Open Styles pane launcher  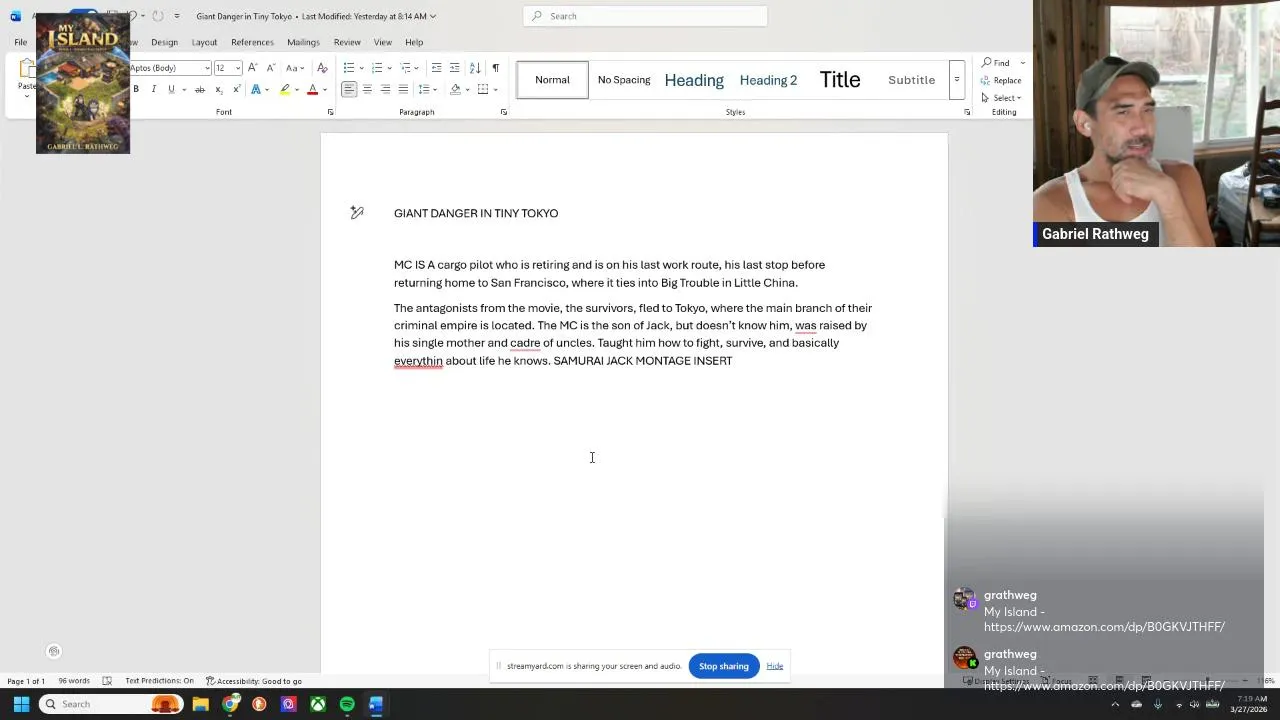point(967,112)
